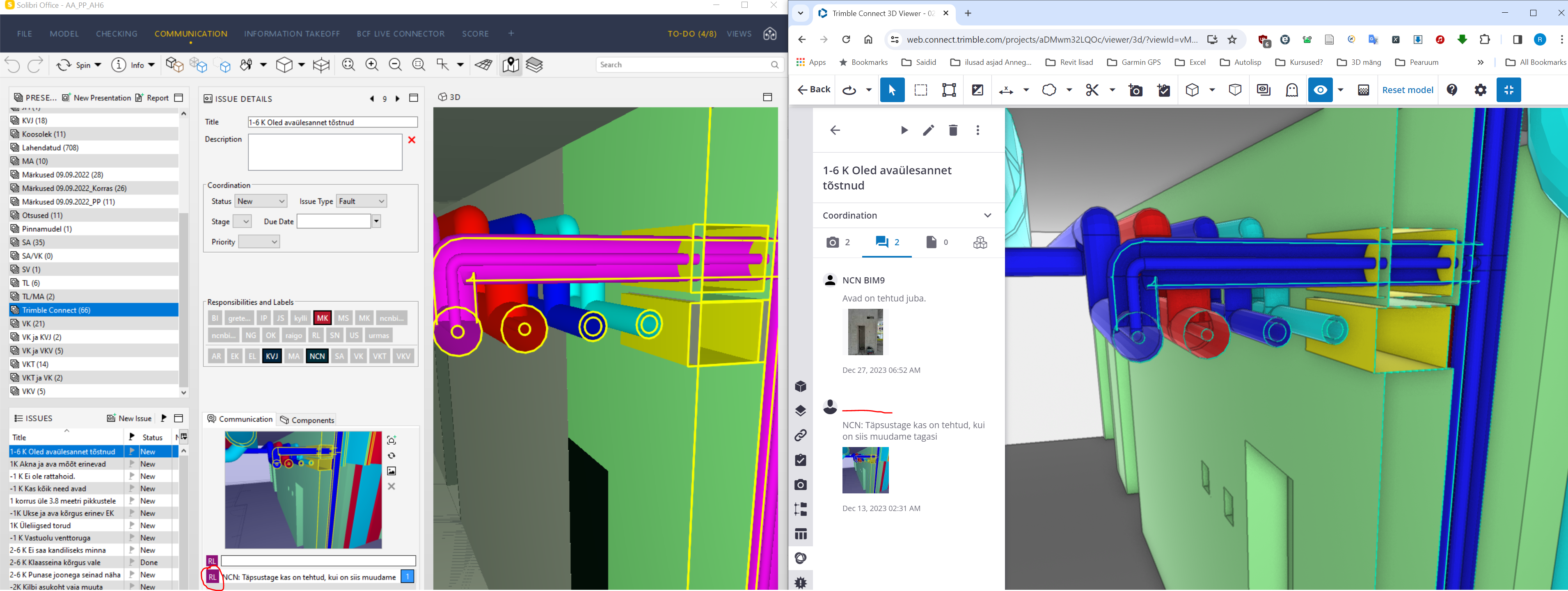Viewport: 1568px width, 591px height.
Task: Switch to the camera snapshots tab showing 2
Action: pyautogui.click(x=838, y=242)
